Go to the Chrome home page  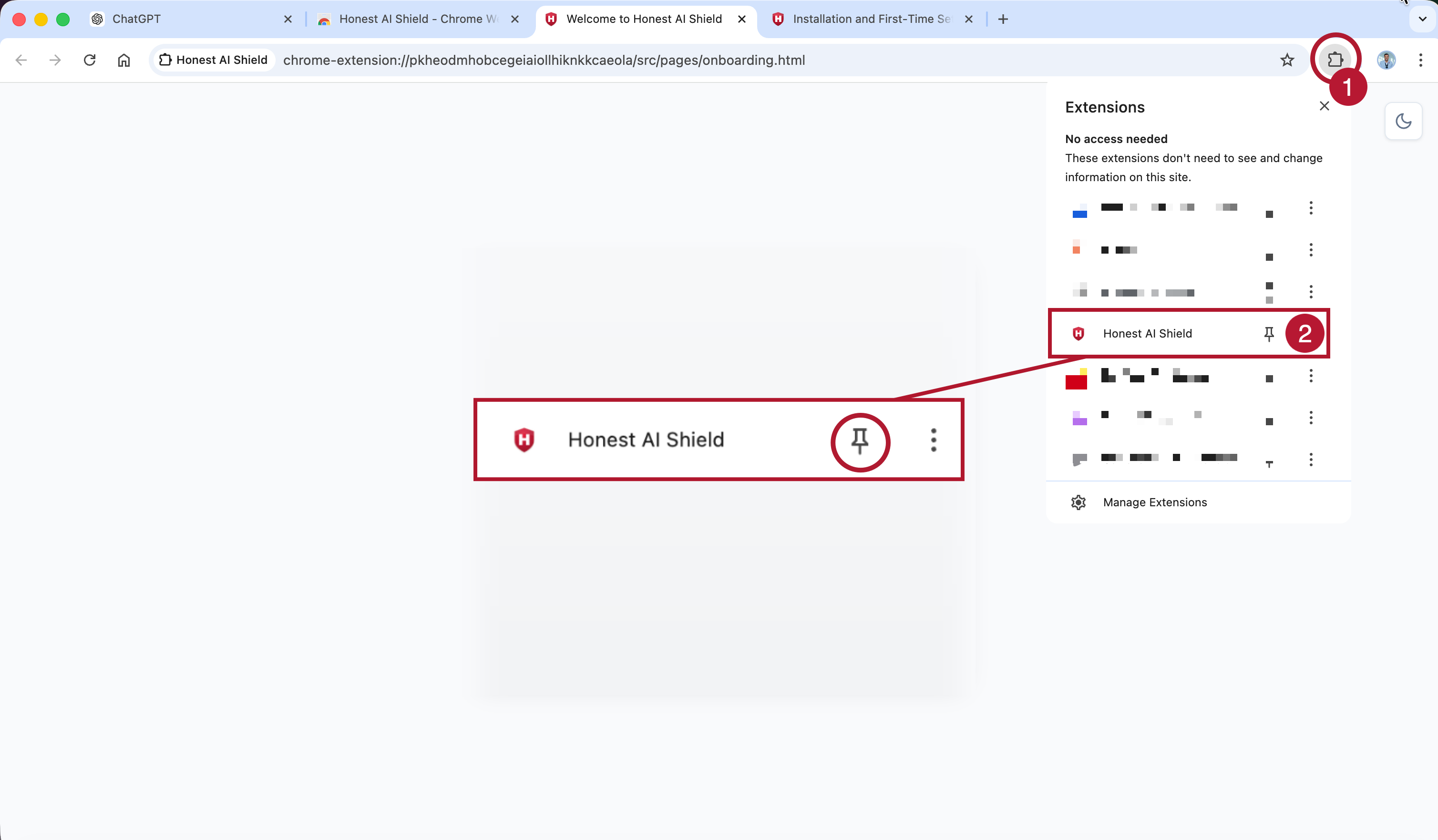pyautogui.click(x=124, y=60)
